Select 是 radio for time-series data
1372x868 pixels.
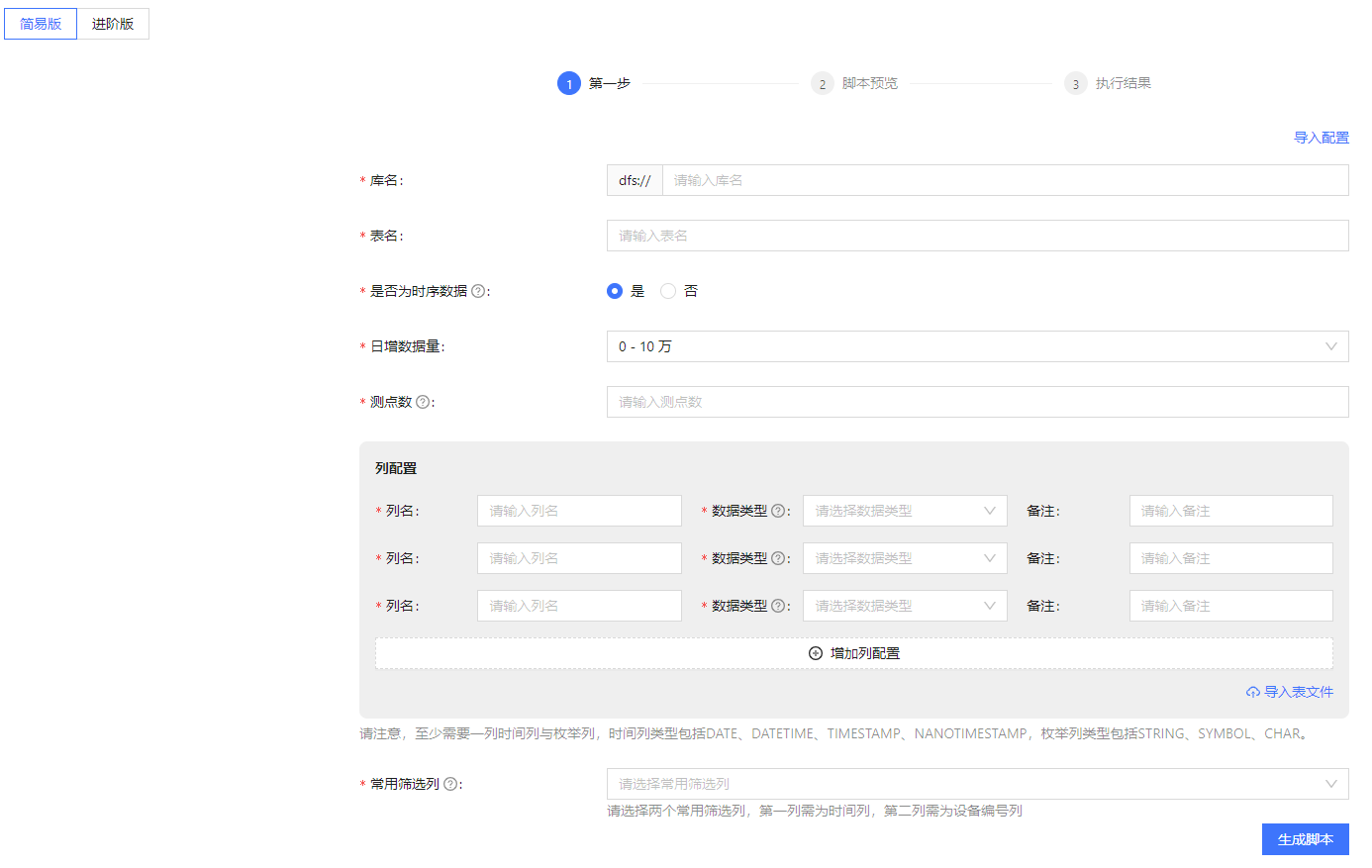[615, 291]
